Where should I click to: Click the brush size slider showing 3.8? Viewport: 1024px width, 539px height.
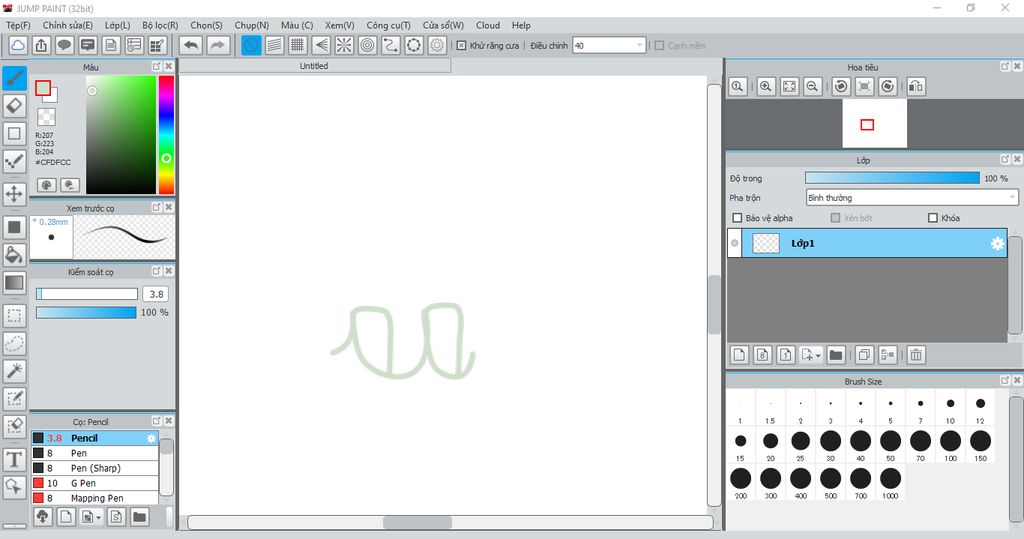click(87, 294)
